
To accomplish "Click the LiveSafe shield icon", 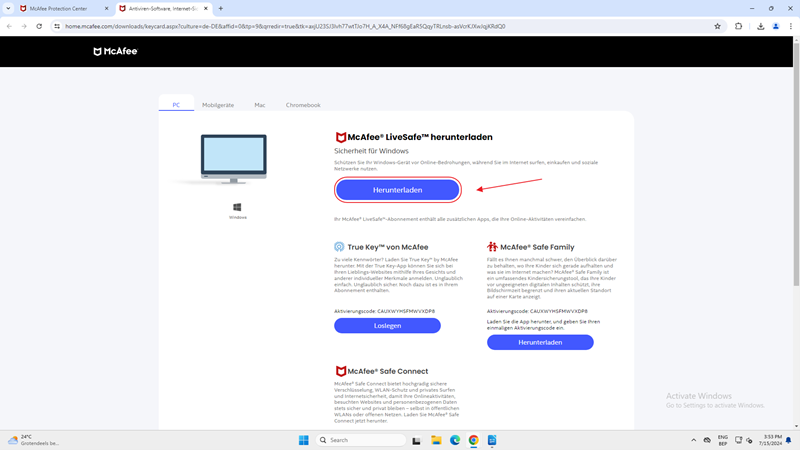I will (x=340, y=137).
